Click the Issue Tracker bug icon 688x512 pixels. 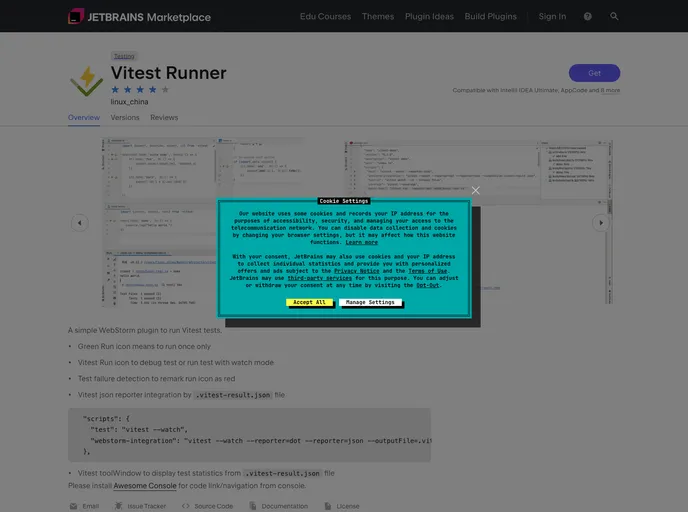118,506
